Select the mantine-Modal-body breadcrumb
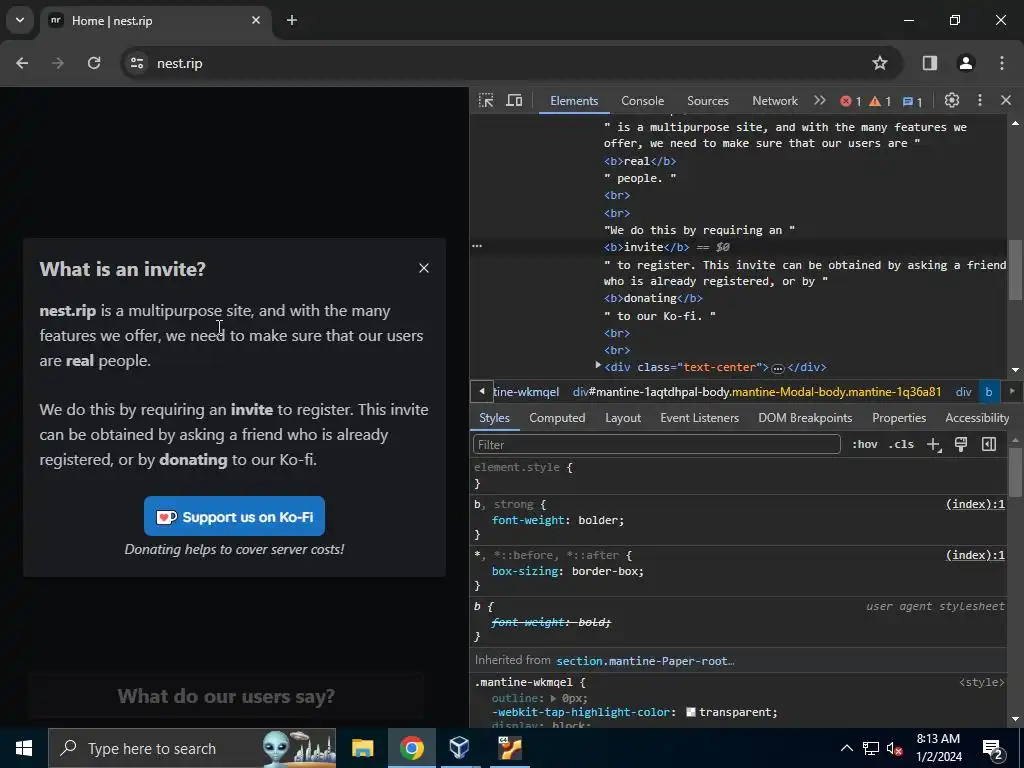Viewport: 1024px width, 768px height. [757, 392]
